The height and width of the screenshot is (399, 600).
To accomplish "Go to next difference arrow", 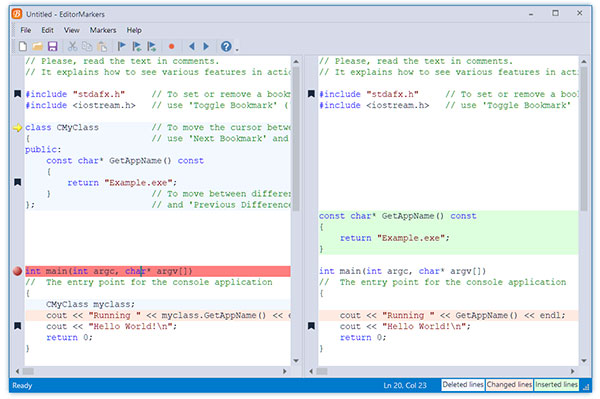I will point(206,47).
